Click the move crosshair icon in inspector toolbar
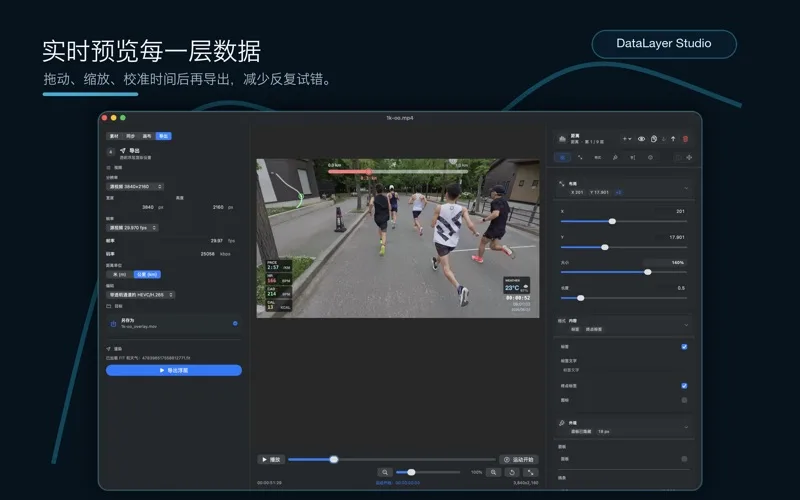The width and height of the screenshot is (800, 500). [x=689, y=158]
